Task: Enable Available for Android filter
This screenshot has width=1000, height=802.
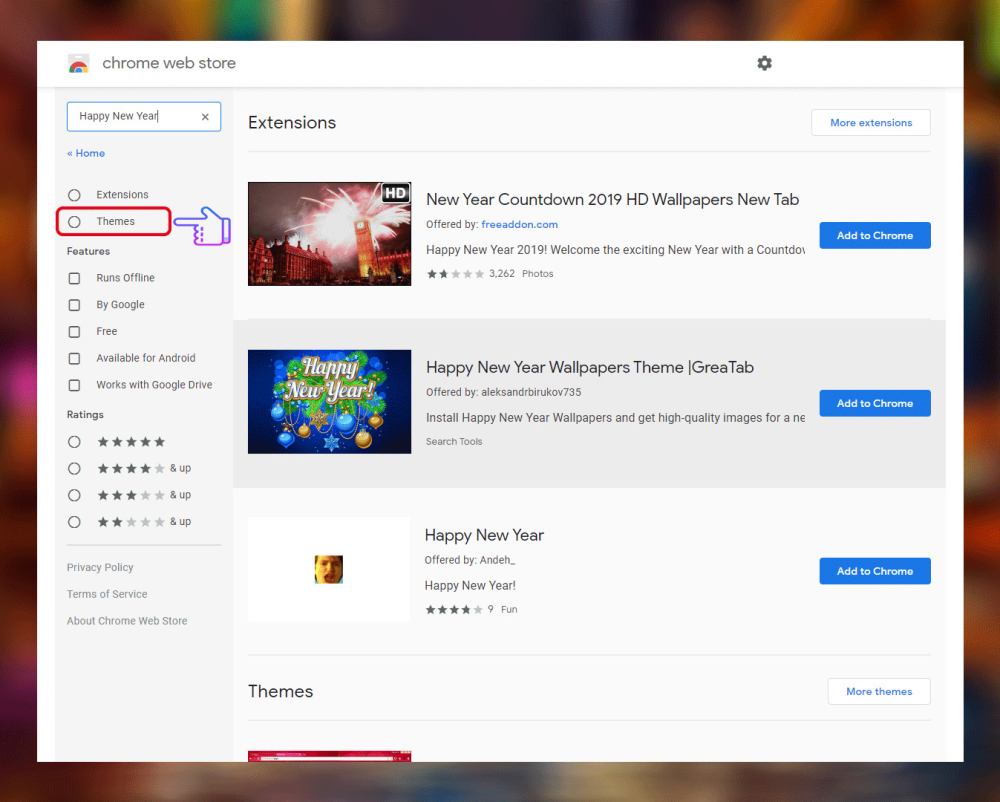Action: coord(74,358)
